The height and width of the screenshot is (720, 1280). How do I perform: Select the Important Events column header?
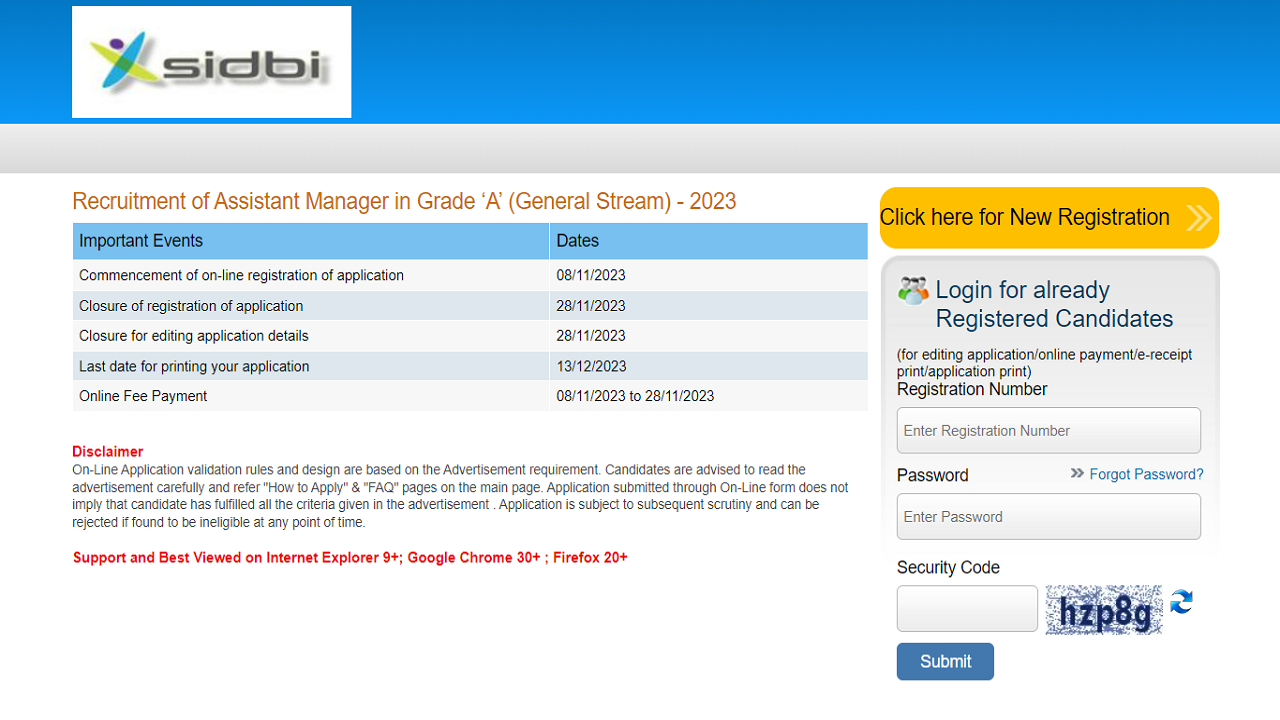[x=140, y=240]
